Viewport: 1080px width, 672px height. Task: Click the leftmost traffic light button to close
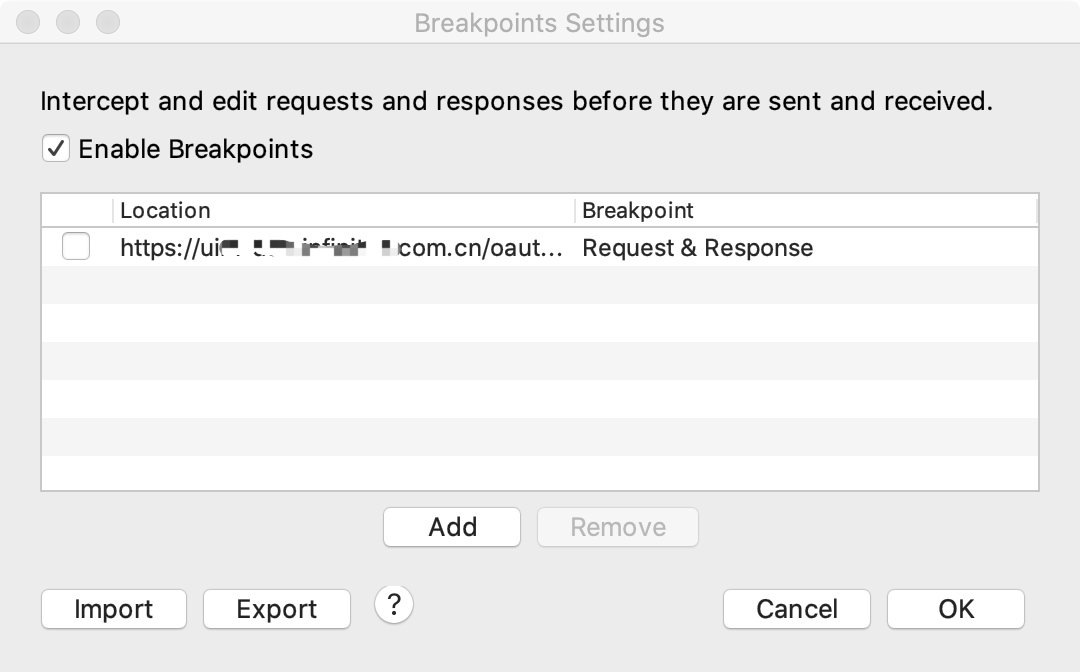pyautogui.click(x=27, y=21)
